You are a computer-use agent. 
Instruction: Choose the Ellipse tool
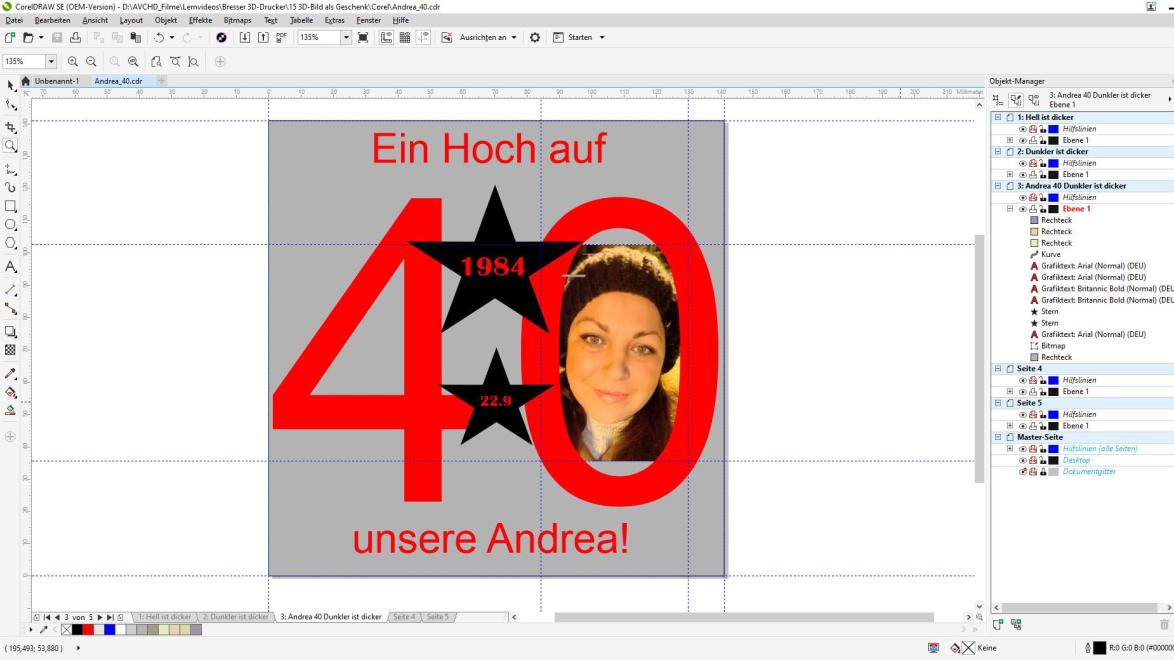pos(11,225)
